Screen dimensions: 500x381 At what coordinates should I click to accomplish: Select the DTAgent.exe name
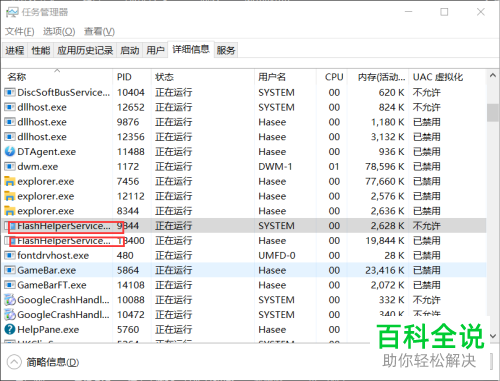coord(47,152)
